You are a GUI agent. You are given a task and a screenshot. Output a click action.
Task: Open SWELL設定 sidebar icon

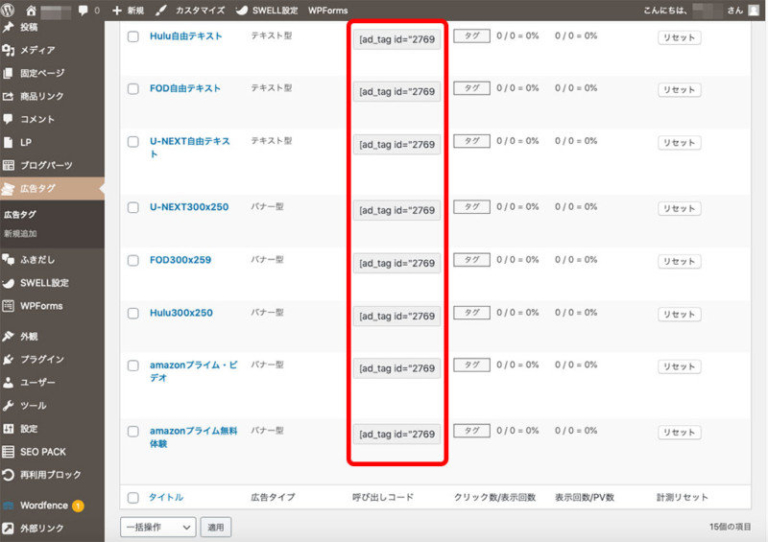(8, 283)
